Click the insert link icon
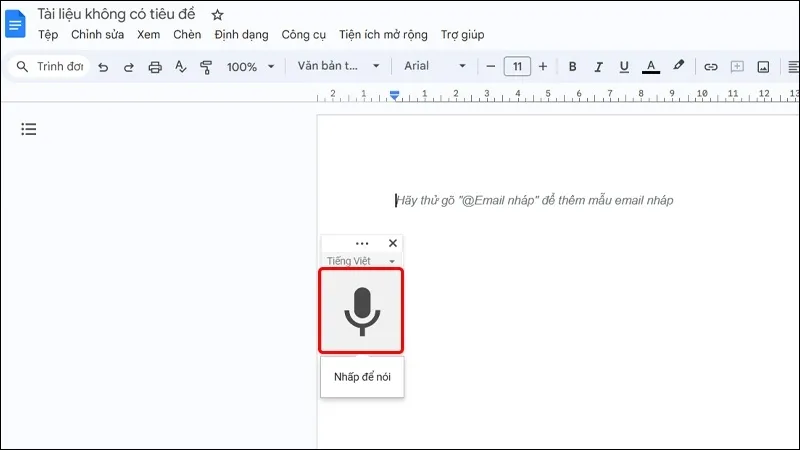Image resolution: width=800 pixels, height=450 pixels. tap(711, 67)
